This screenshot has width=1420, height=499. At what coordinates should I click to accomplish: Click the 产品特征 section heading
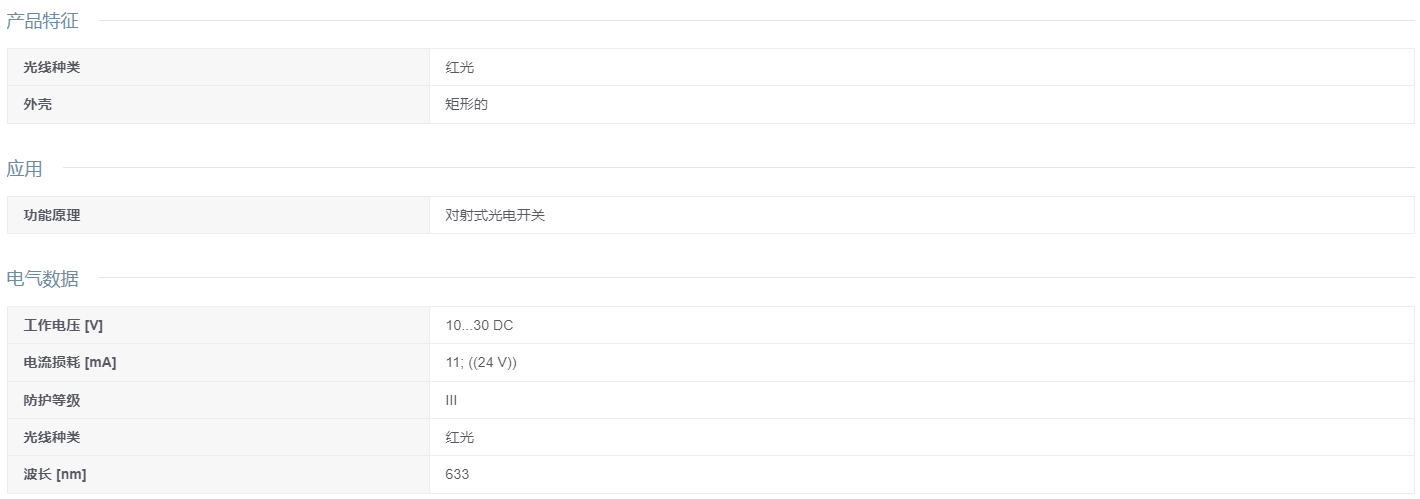coord(42,21)
